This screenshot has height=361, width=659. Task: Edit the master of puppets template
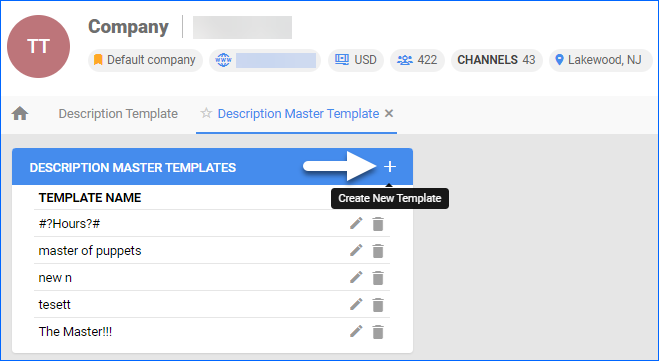click(356, 250)
